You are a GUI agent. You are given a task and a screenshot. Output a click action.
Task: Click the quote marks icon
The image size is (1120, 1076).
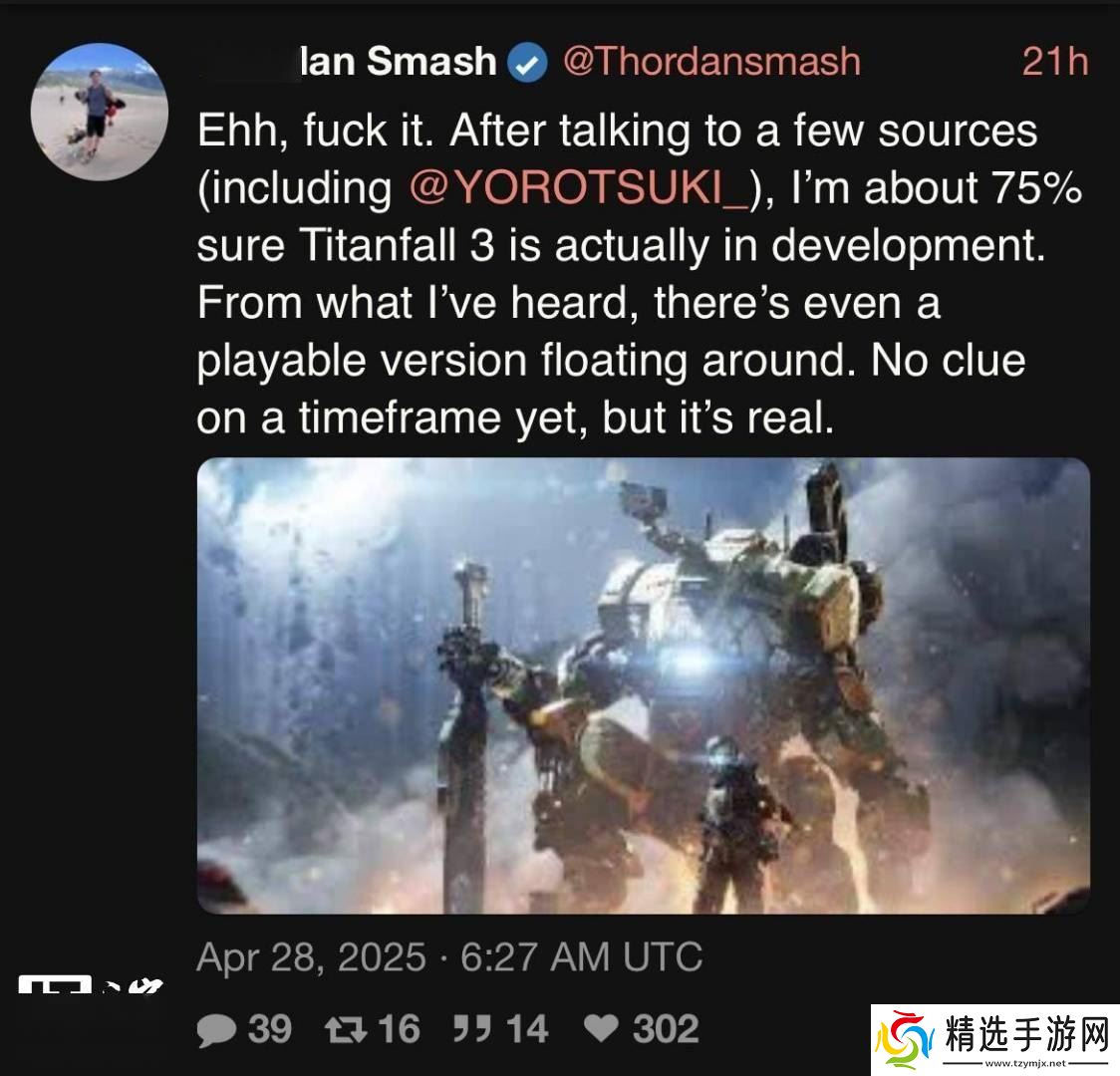471,1029
